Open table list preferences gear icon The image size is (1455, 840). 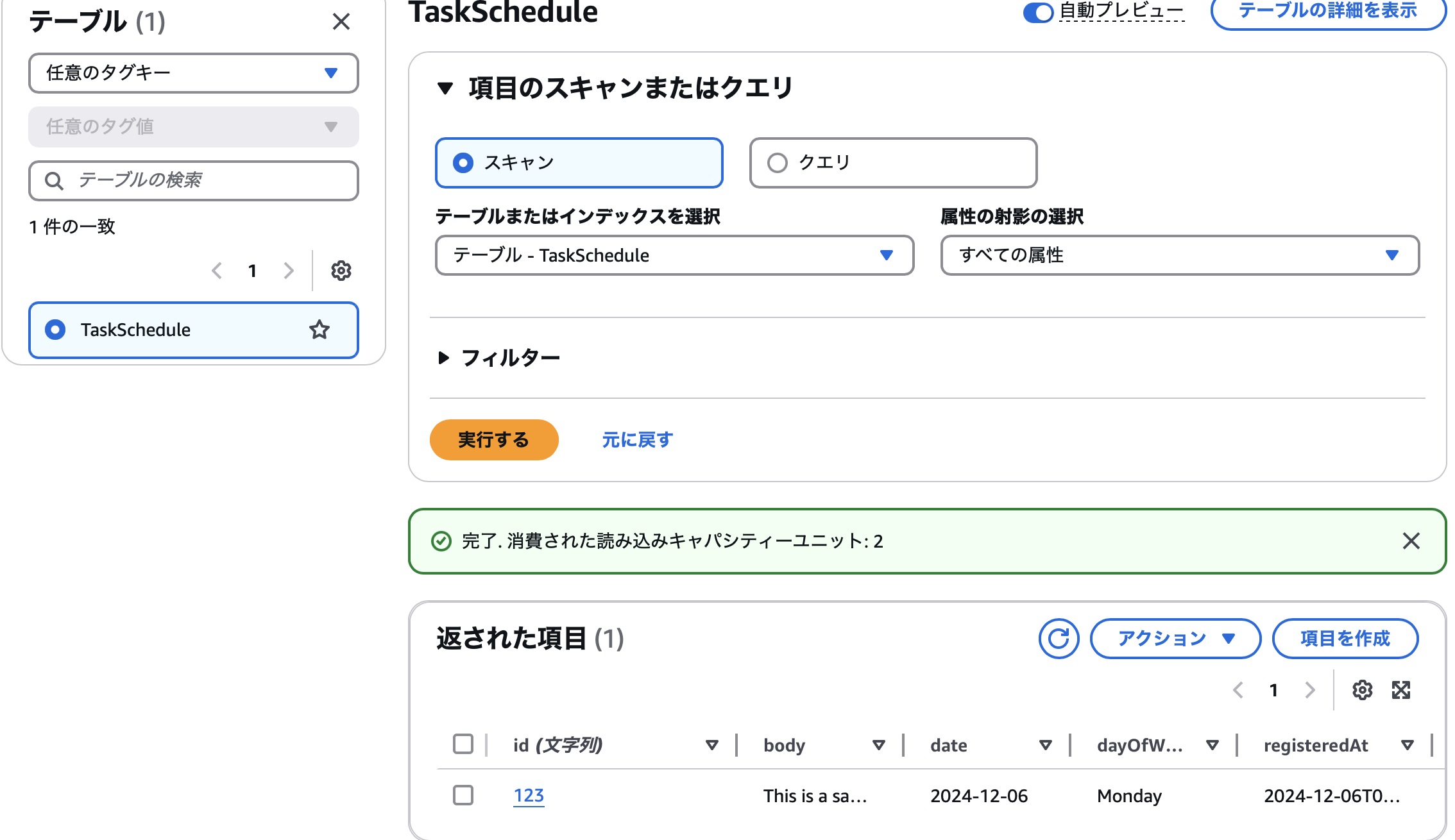pos(341,271)
